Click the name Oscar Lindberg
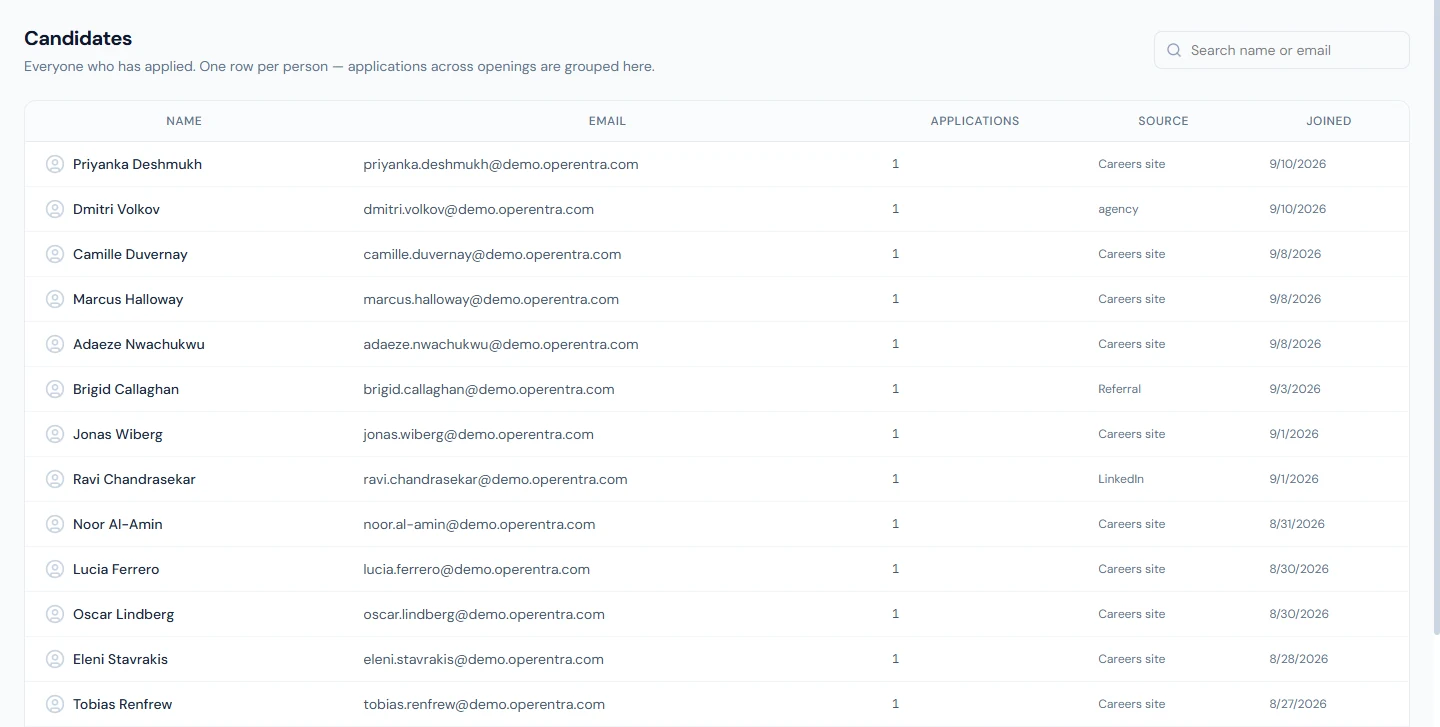Viewport: 1440px width, 727px height. tap(123, 614)
